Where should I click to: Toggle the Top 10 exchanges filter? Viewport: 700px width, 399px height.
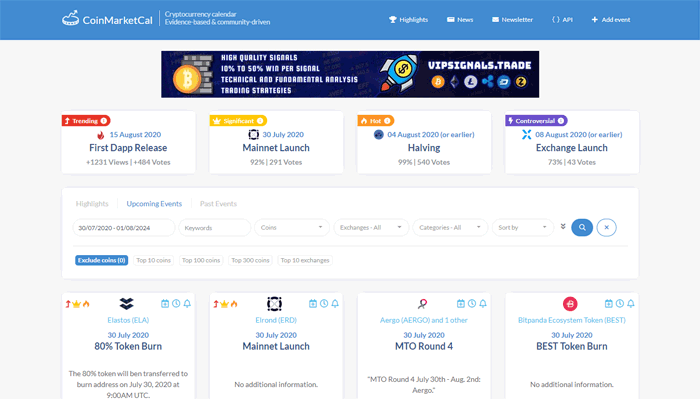305,260
